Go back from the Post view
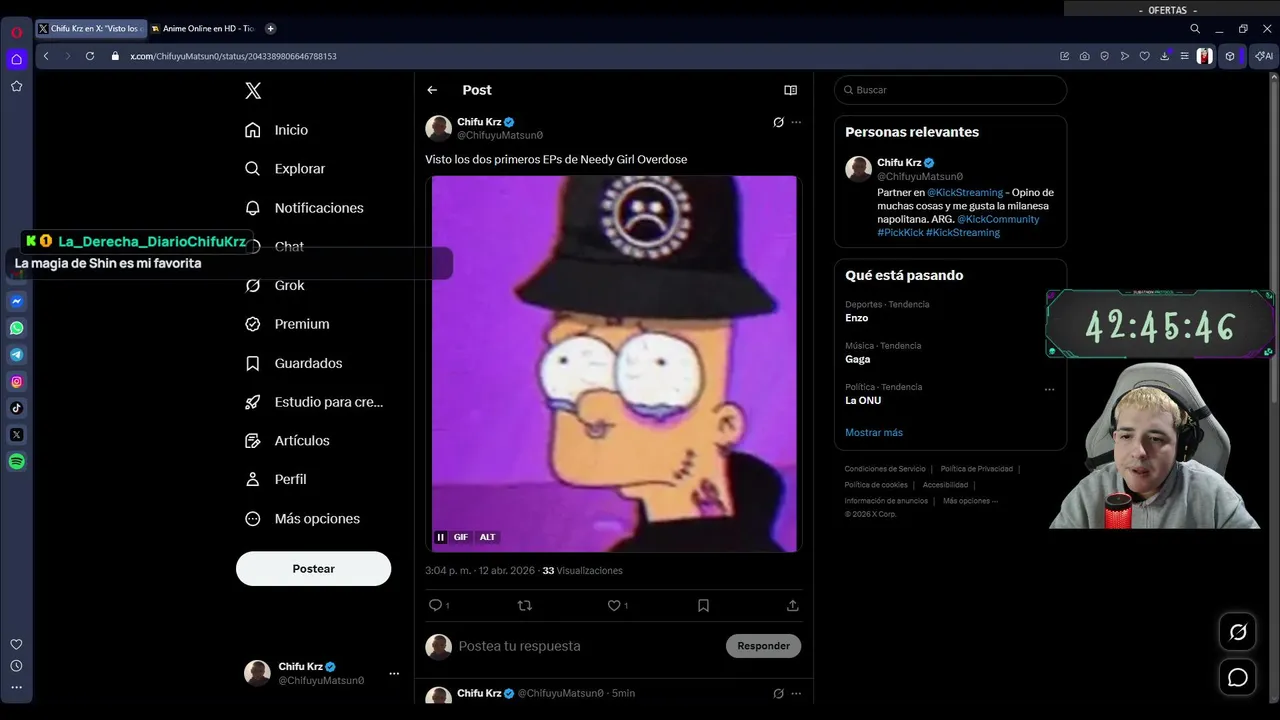 [x=432, y=90]
